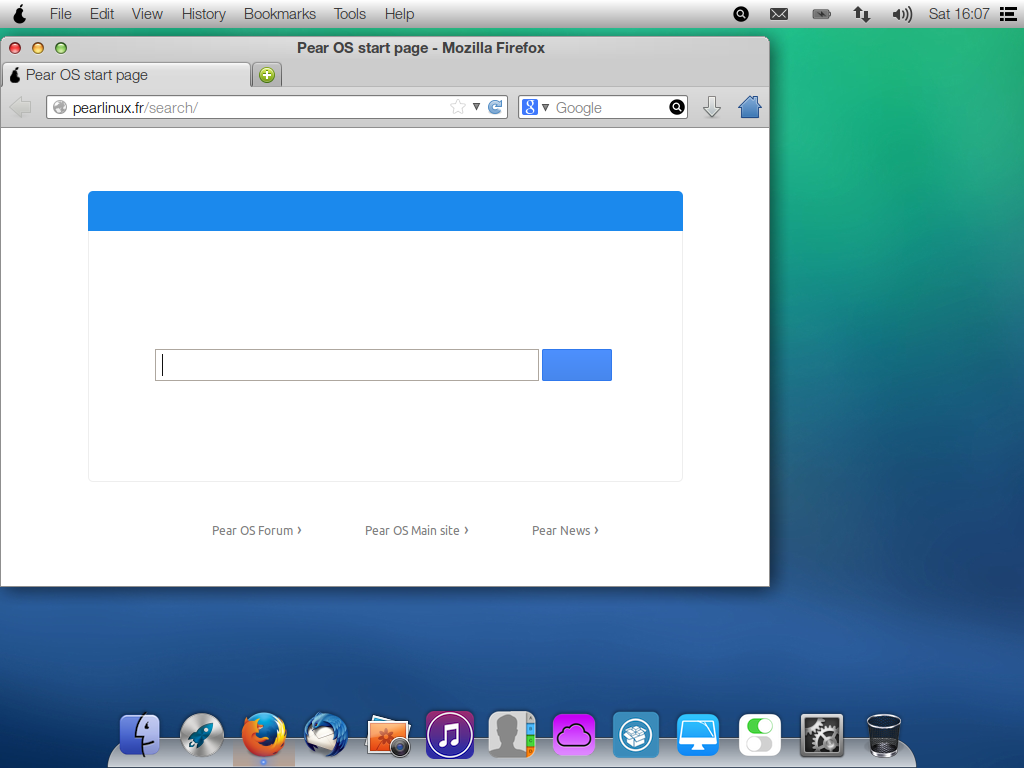Open the Trash in the dock
The image size is (1024, 768).
(884, 735)
